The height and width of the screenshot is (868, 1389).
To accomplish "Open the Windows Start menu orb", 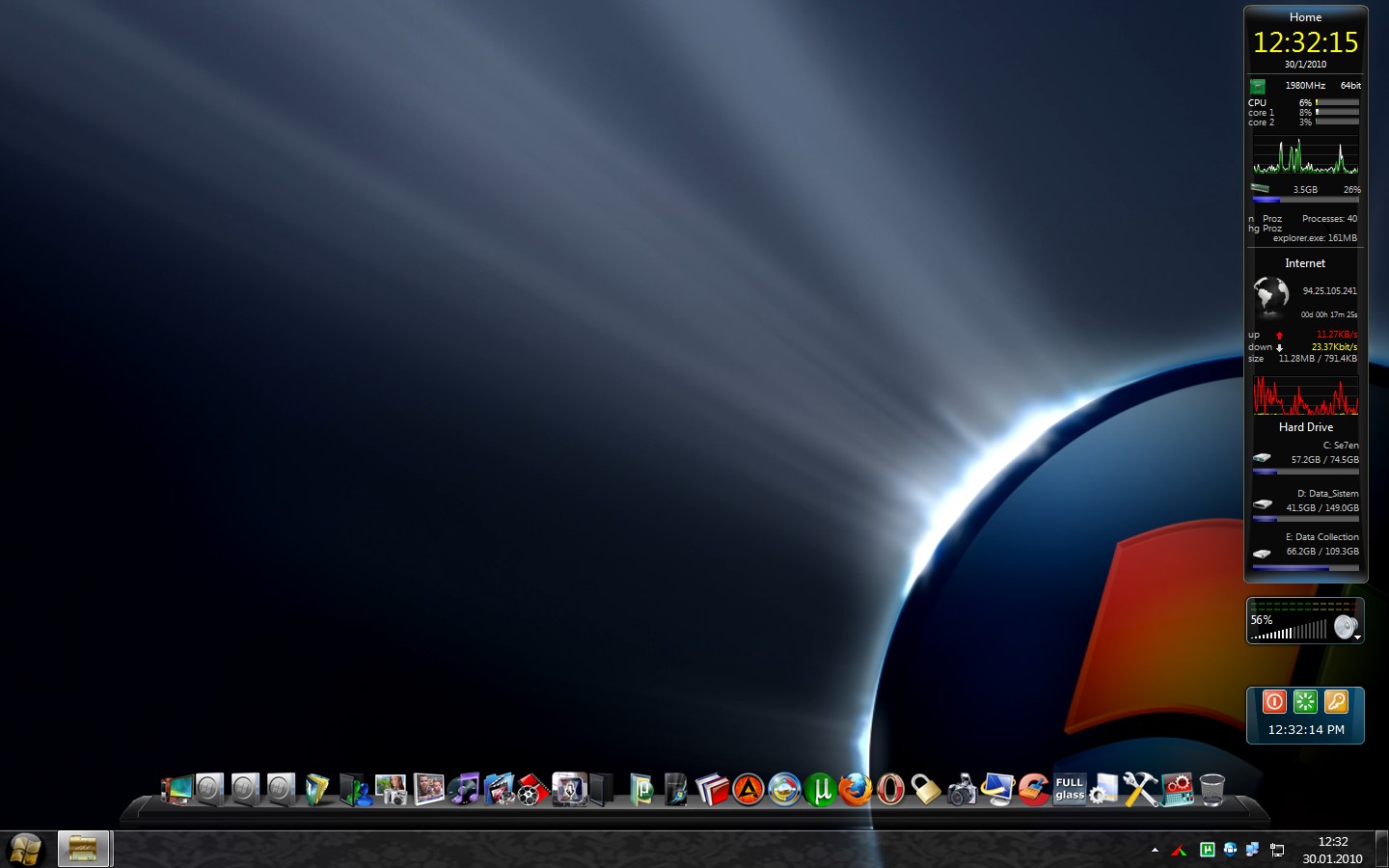I will 26,850.
